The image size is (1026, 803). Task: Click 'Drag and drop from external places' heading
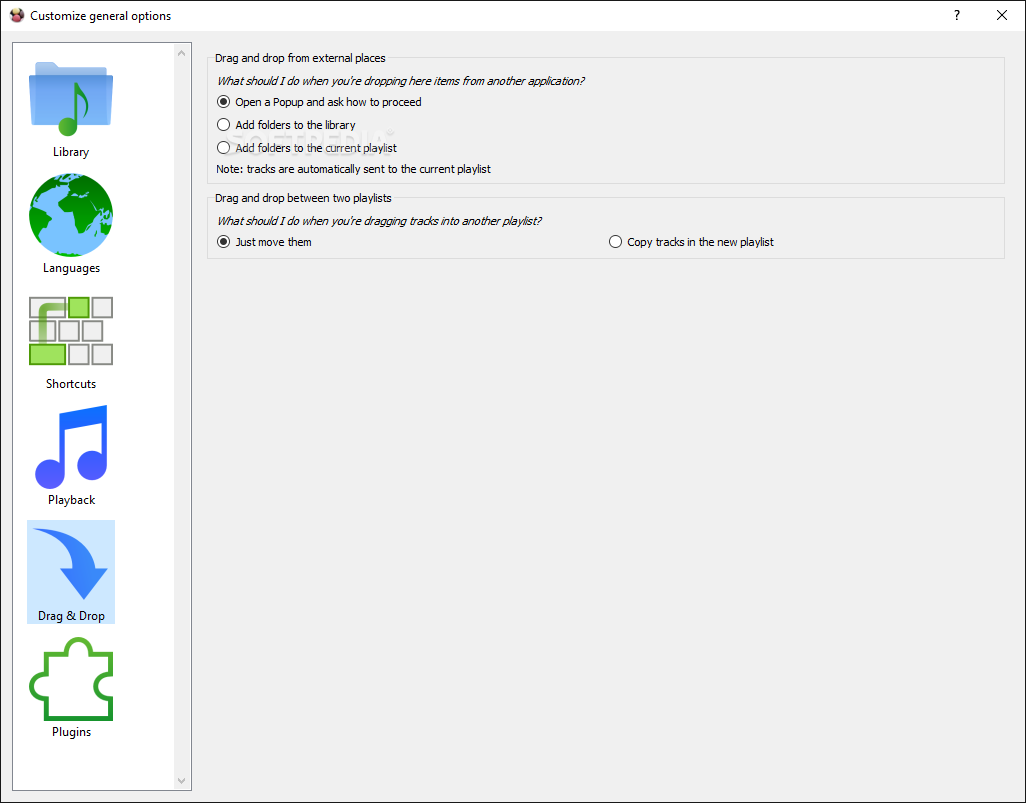pyautogui.click(x=300, y=58)
